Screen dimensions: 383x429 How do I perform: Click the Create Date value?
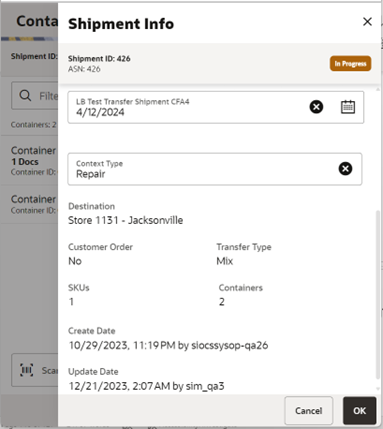pyautogui.click(x=168, y=345)
